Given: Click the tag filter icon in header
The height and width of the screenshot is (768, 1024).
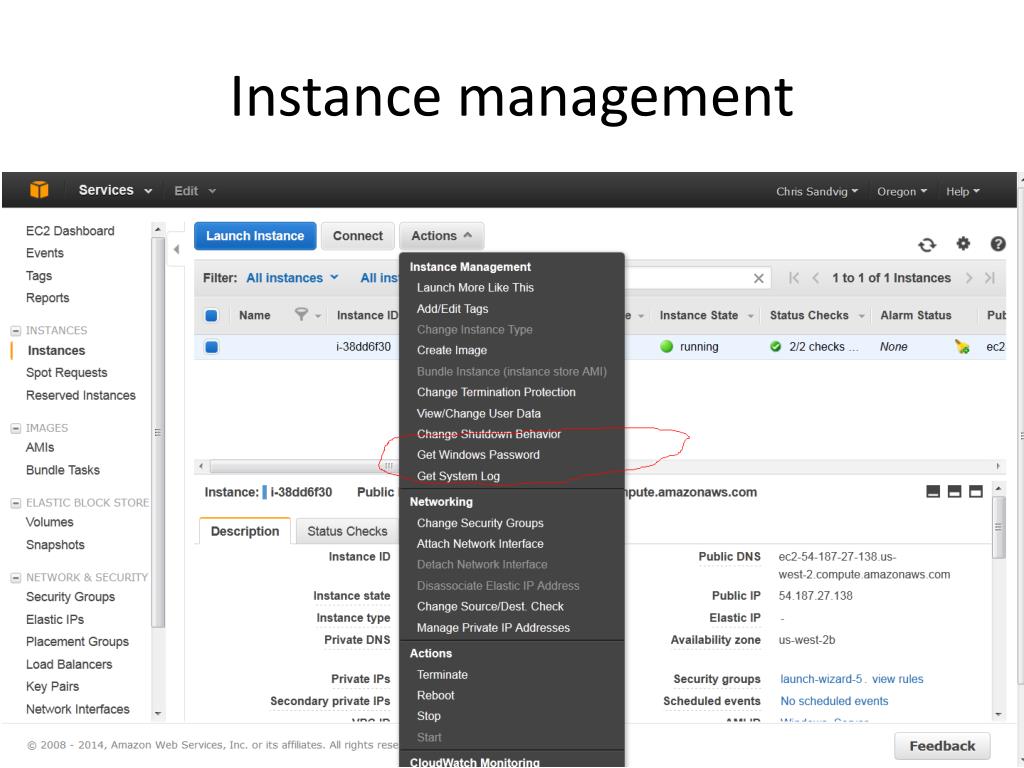Looking at the screenshot, I should pos(301,315).
